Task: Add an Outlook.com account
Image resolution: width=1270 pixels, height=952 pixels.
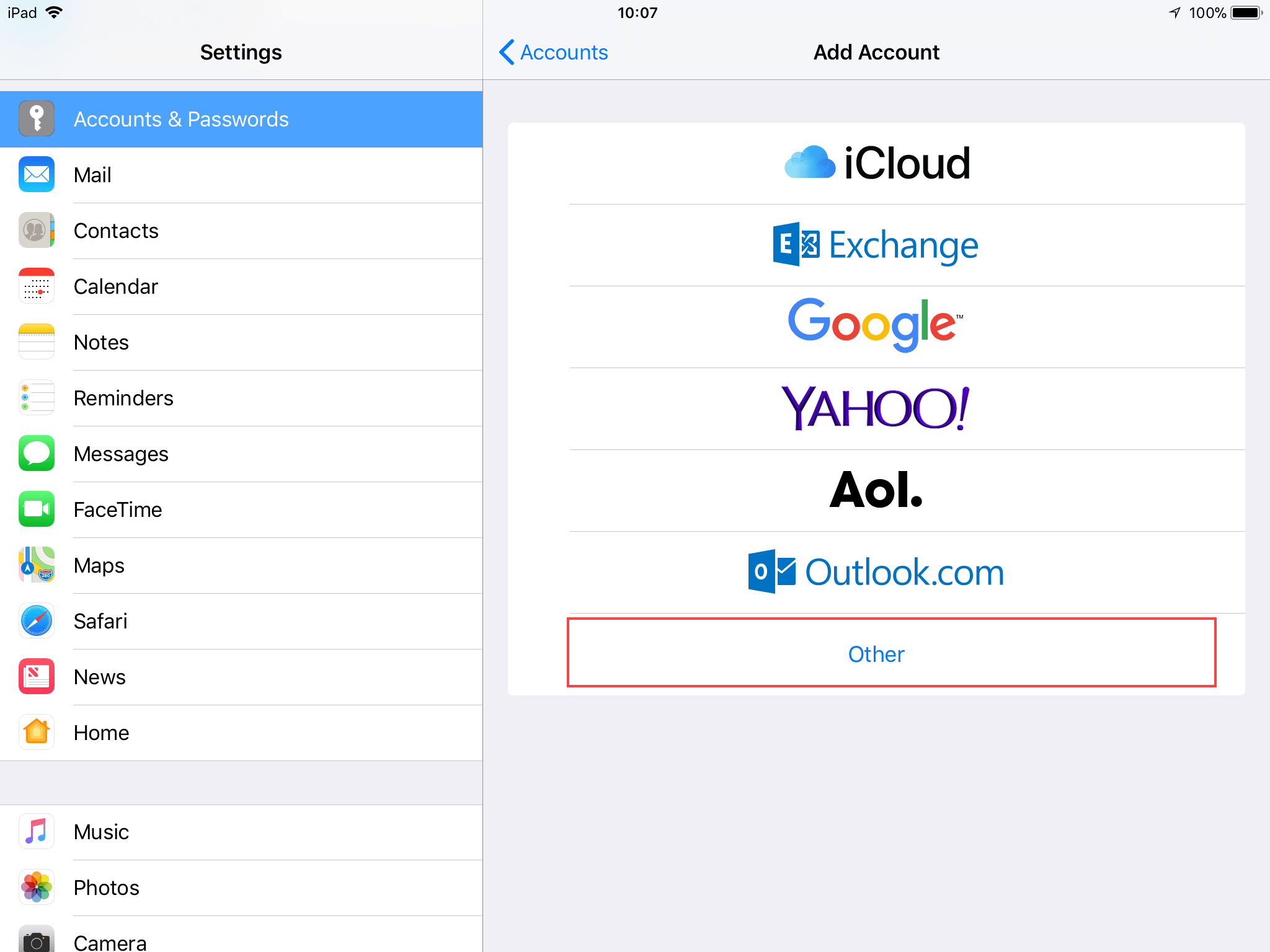Action: click(x=876, y=572)
